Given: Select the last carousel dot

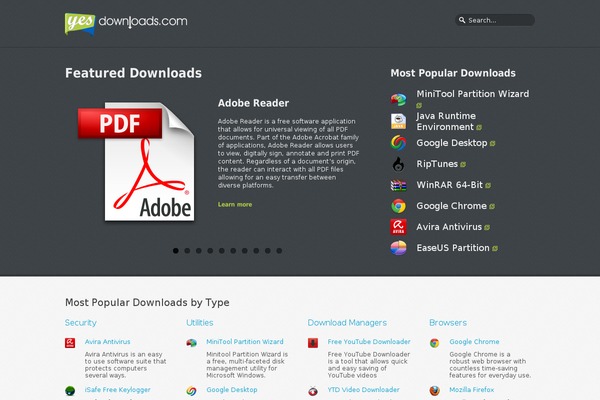Looking at the screenshot, I should click(x=279, y=251).
